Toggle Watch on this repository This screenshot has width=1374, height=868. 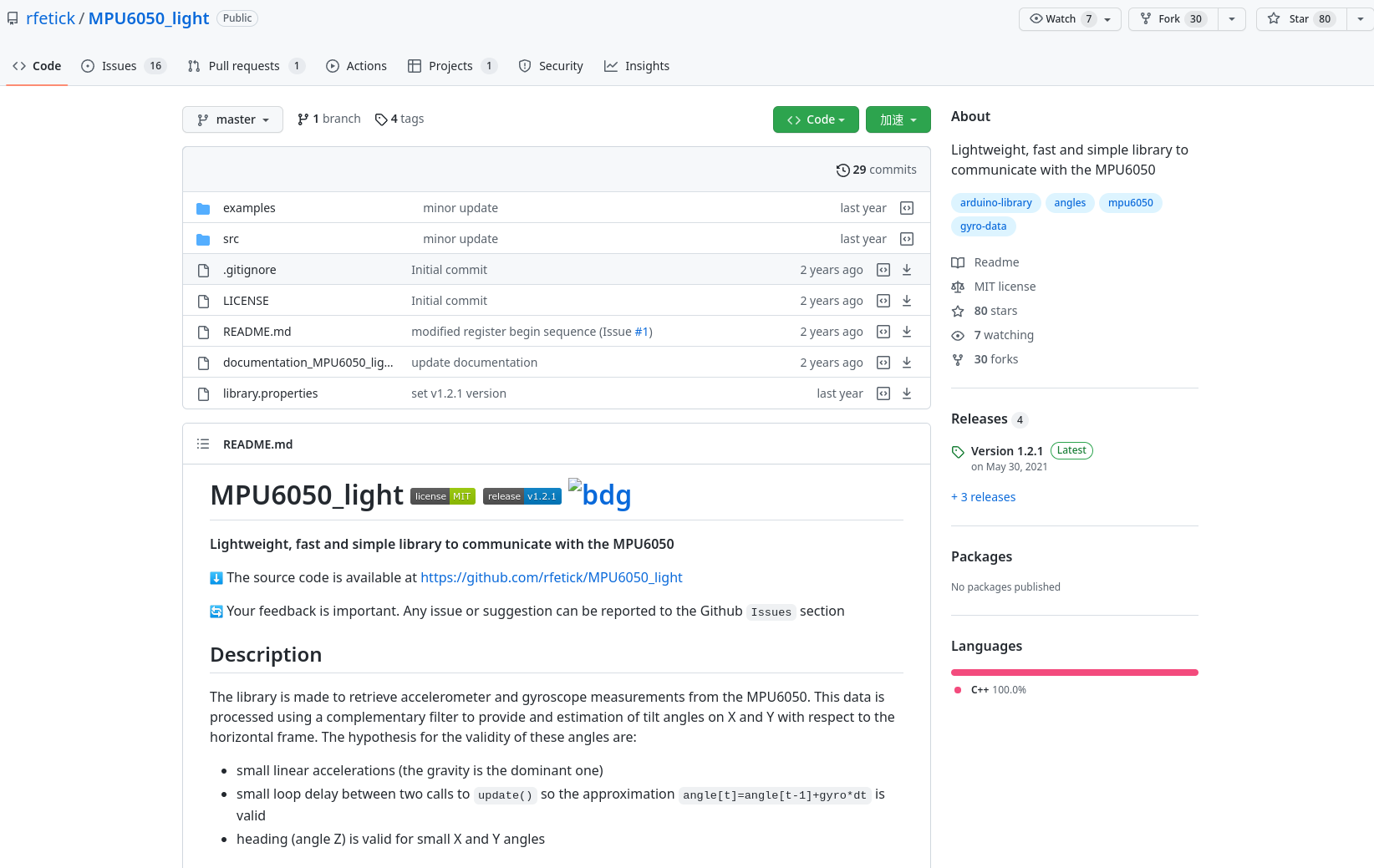[x=1061, y=19]
